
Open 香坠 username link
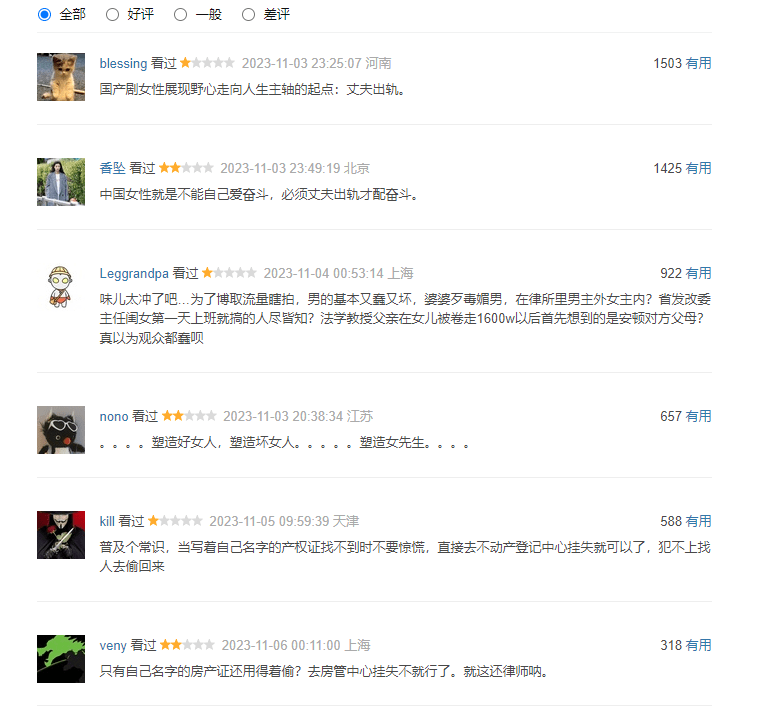point(113,169)
